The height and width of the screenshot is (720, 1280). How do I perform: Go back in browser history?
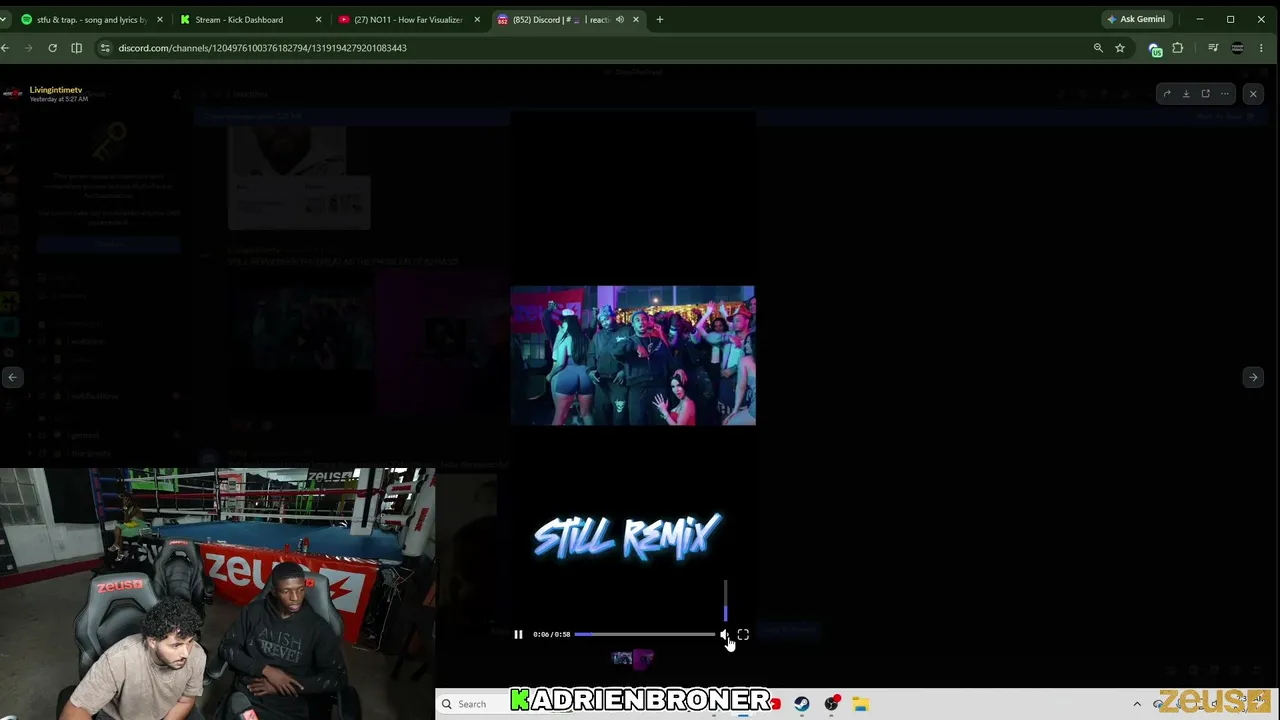tap(5, 47)
